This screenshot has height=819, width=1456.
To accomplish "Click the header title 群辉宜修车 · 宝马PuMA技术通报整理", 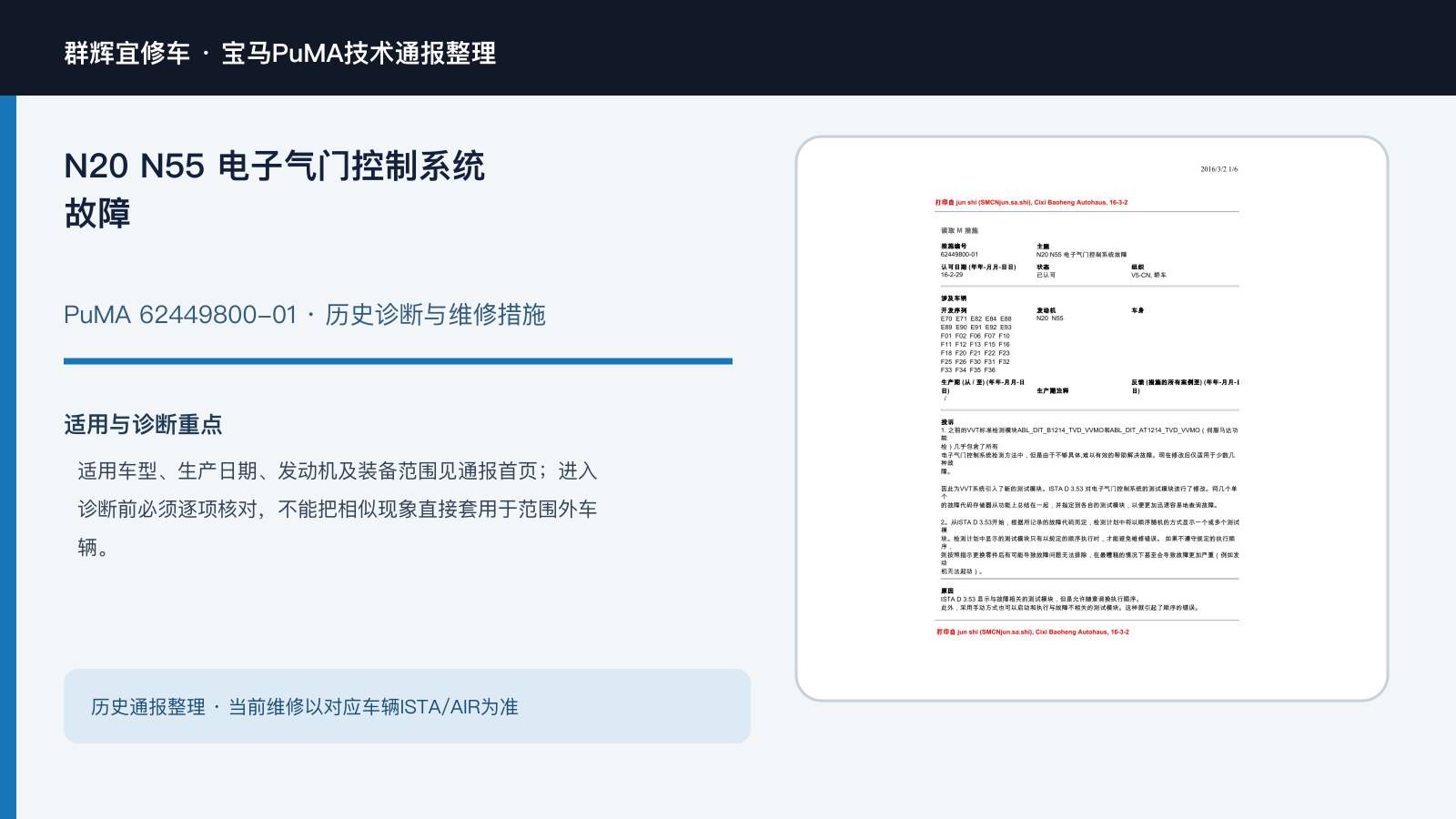I will (280, 53).
